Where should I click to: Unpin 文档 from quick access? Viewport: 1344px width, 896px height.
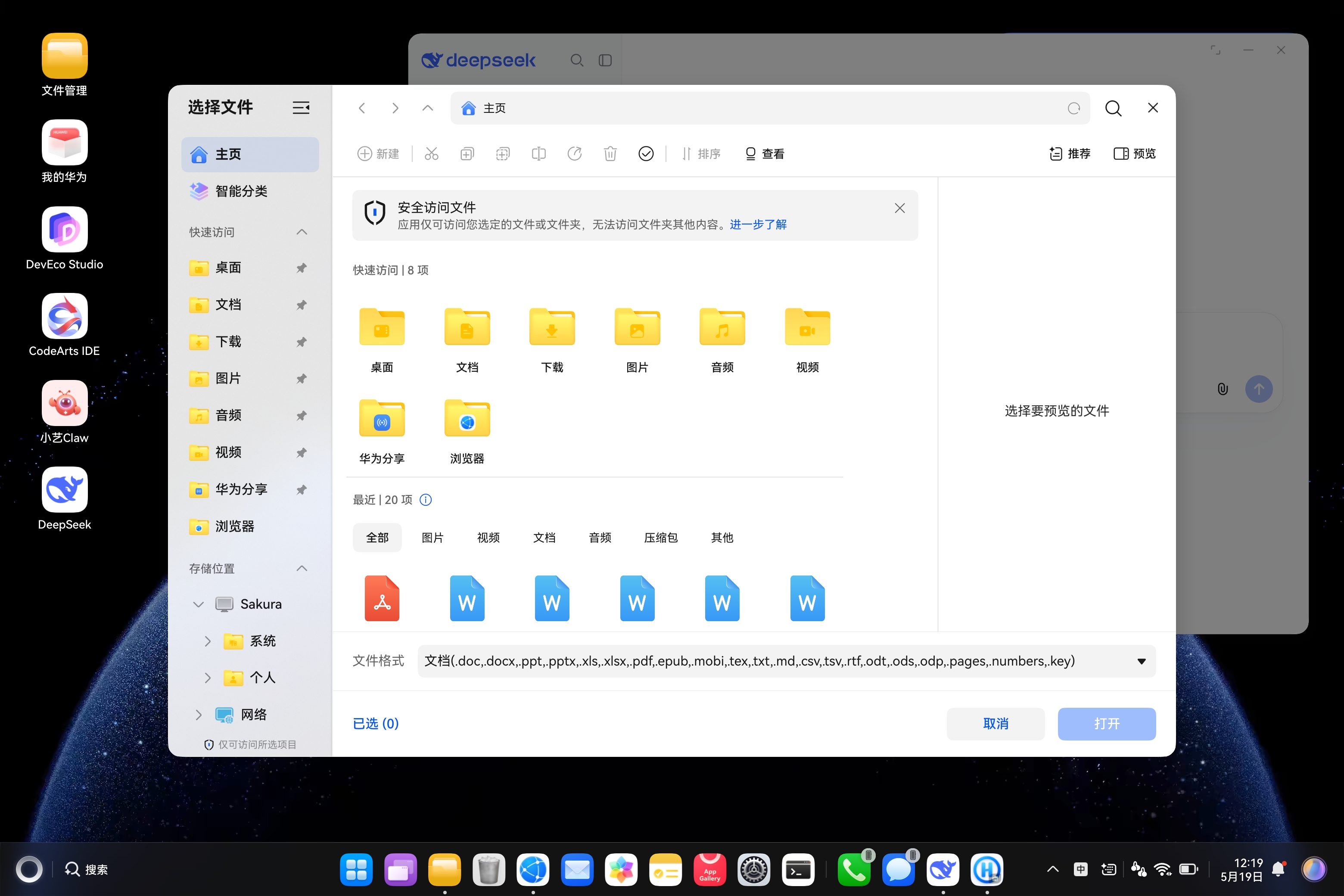point(301,305)
